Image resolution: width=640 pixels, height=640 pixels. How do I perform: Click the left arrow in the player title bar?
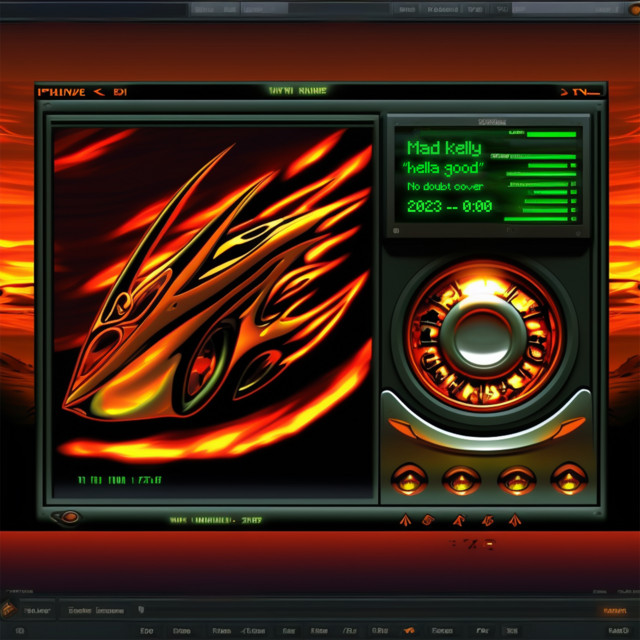point(98,92)
